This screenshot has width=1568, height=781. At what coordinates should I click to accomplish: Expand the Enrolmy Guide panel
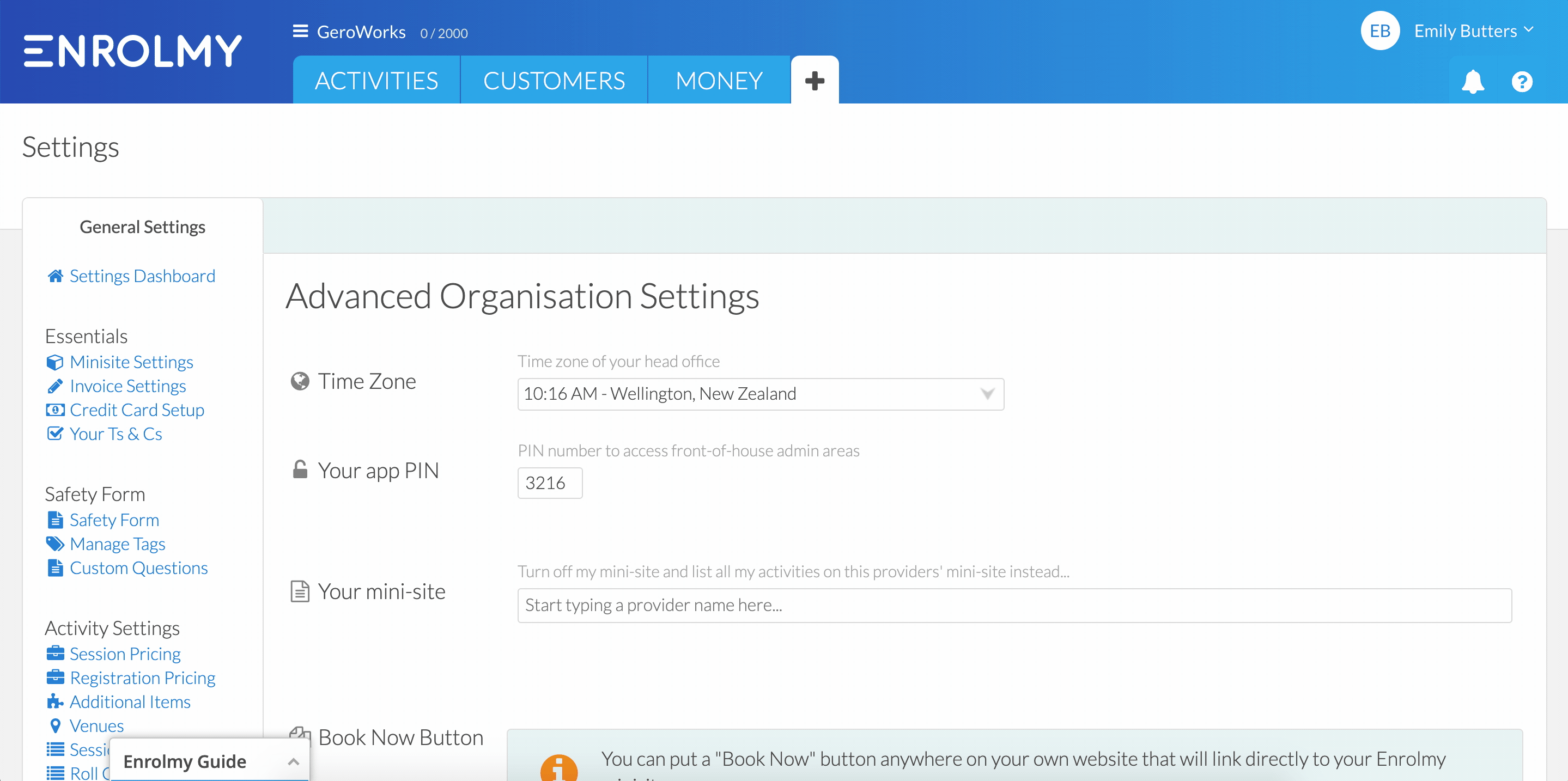click(209, 761)
